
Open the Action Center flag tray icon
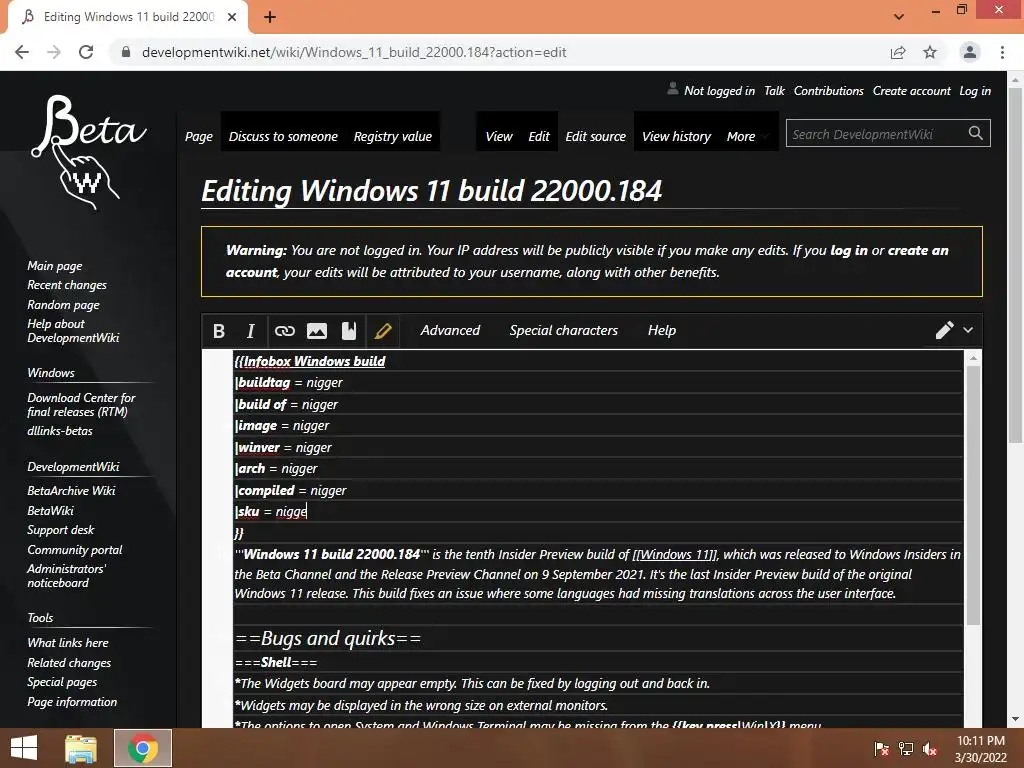click(881, 748)
